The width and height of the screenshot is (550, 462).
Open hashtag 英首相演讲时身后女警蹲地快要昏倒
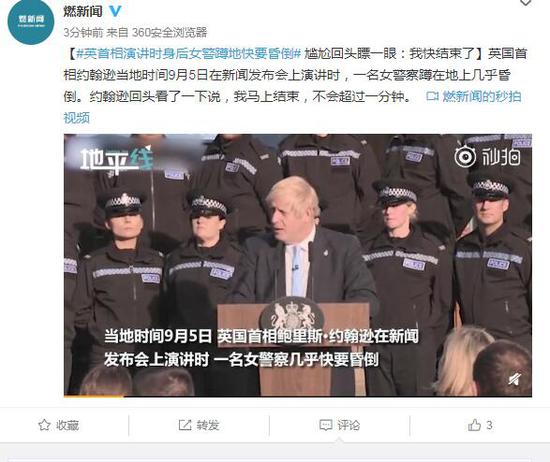click(189, 54)
